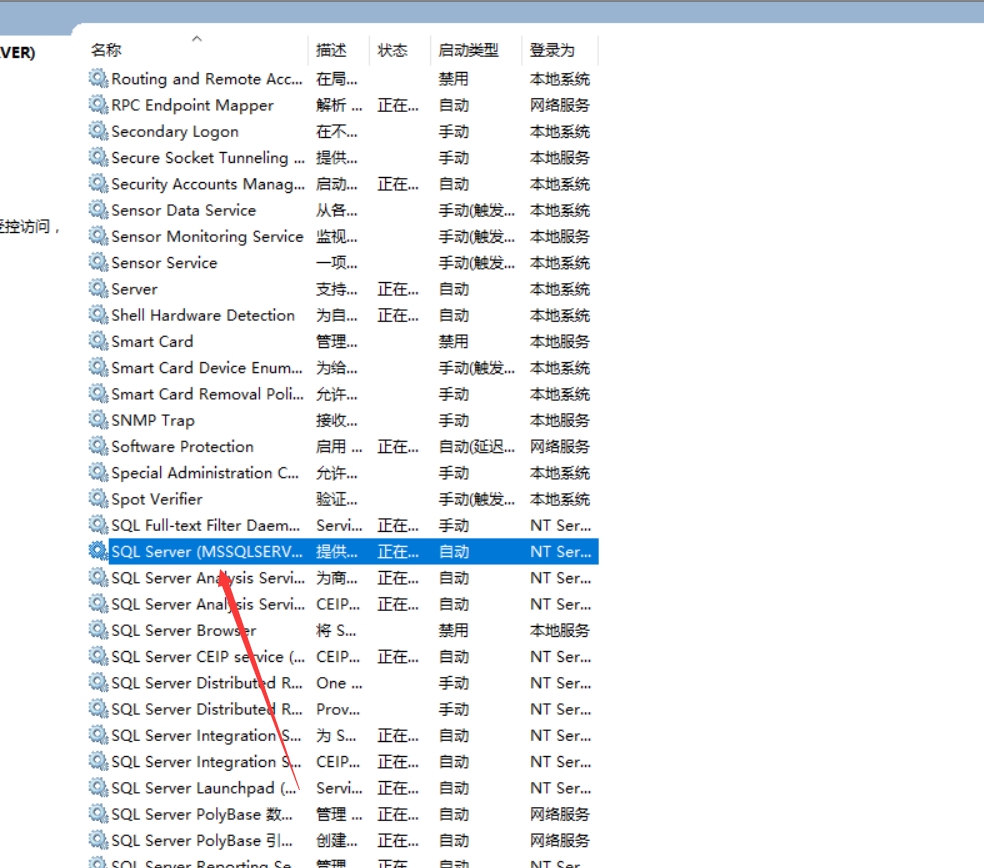Click gear icon for SQL Server PolyBase 引

point(98,840)
